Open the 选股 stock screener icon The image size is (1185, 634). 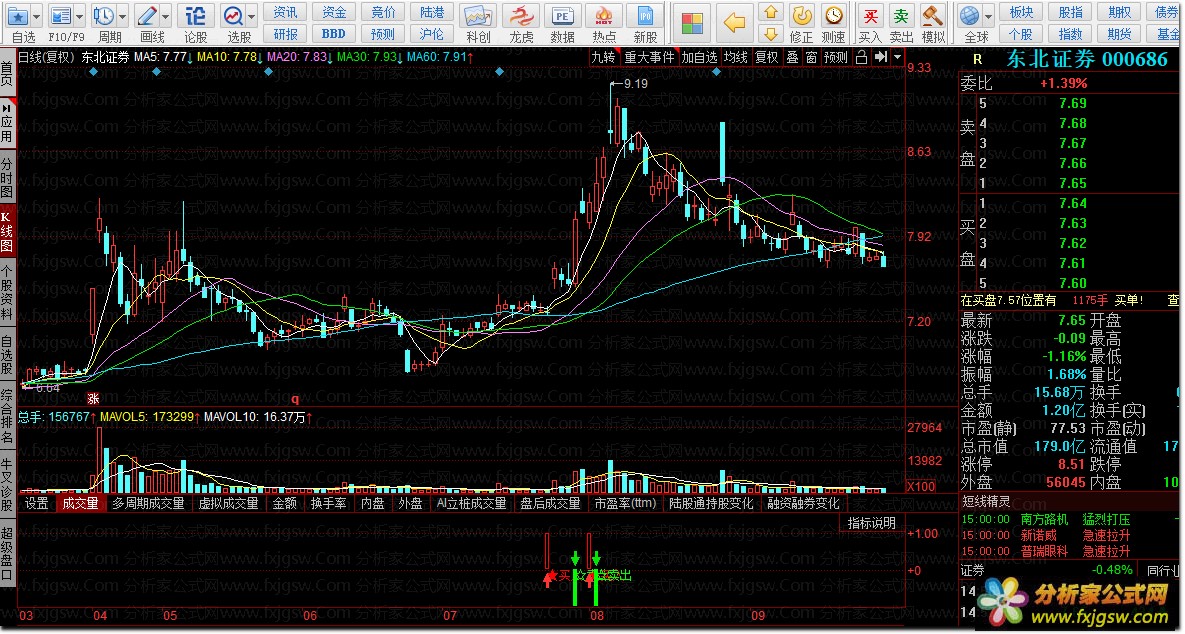(x=234, y=16)
